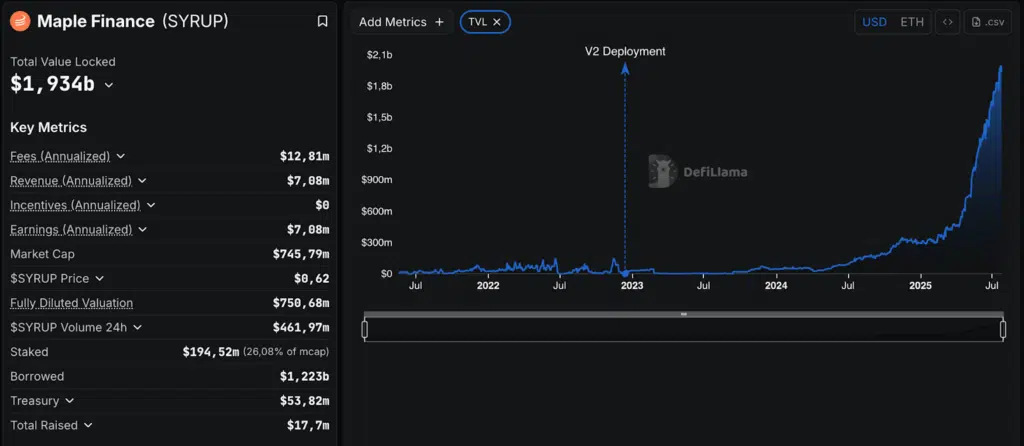The image size is (1024, 446).
Task: Open the embed code icon
Action: pyautogui.click(x=948, y=22)
